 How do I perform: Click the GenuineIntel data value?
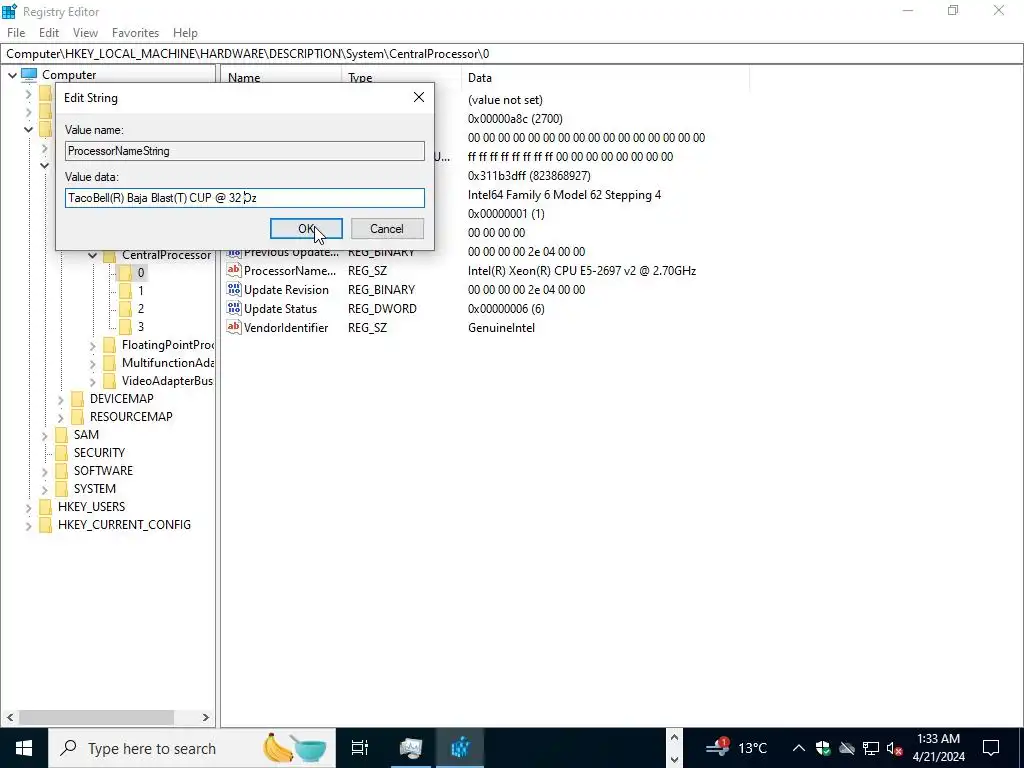501,328
